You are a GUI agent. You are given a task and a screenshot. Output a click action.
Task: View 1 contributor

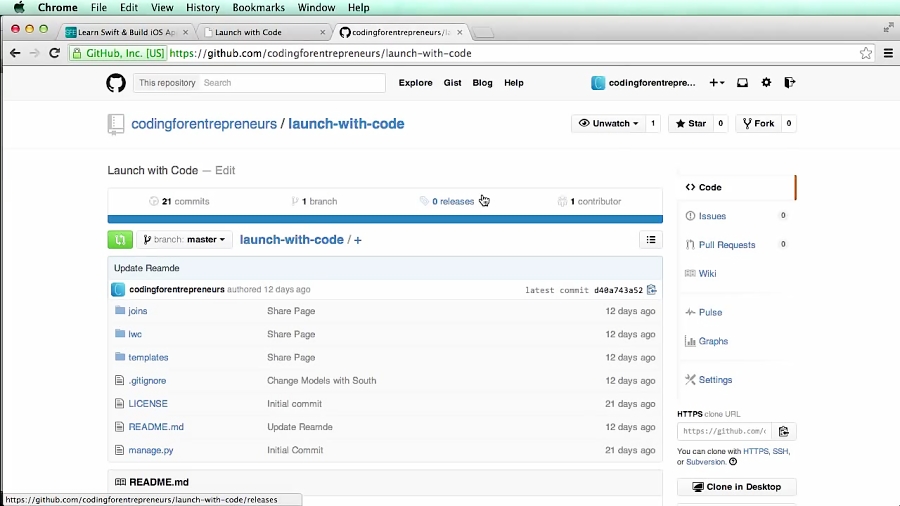point(589,201)
